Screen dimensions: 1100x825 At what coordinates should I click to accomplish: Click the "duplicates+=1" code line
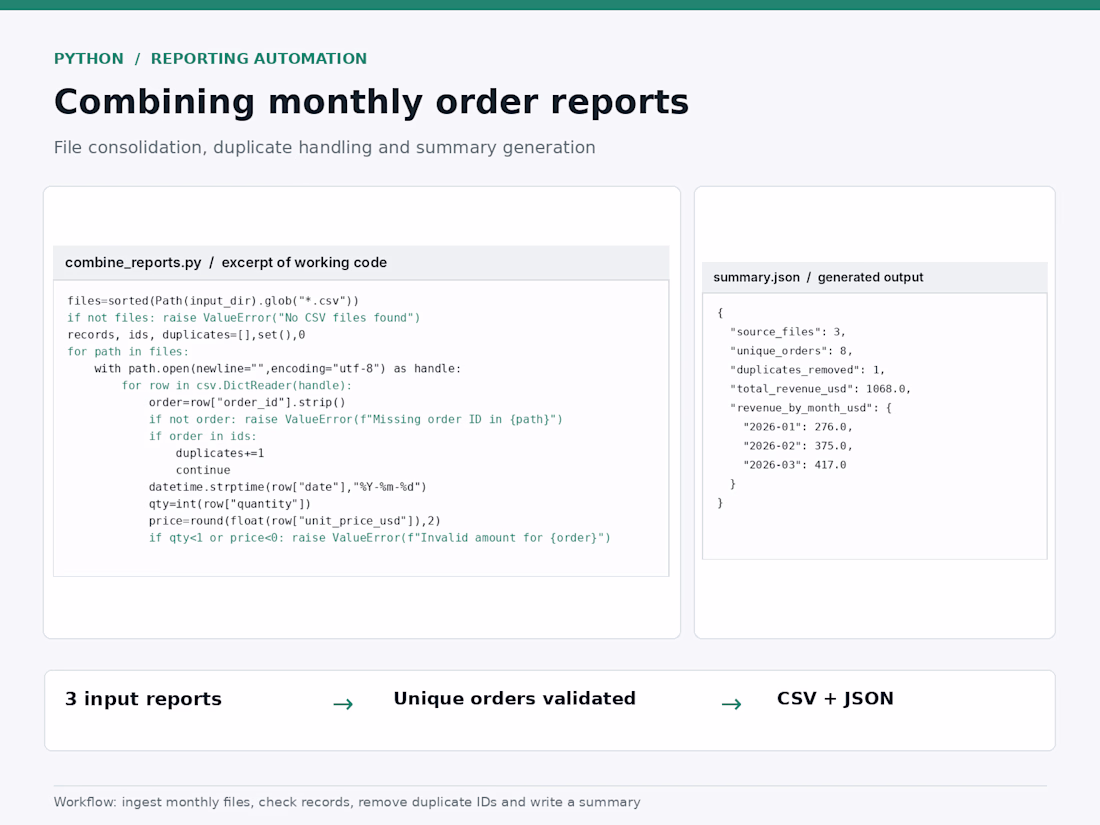(x=220, y=452)
